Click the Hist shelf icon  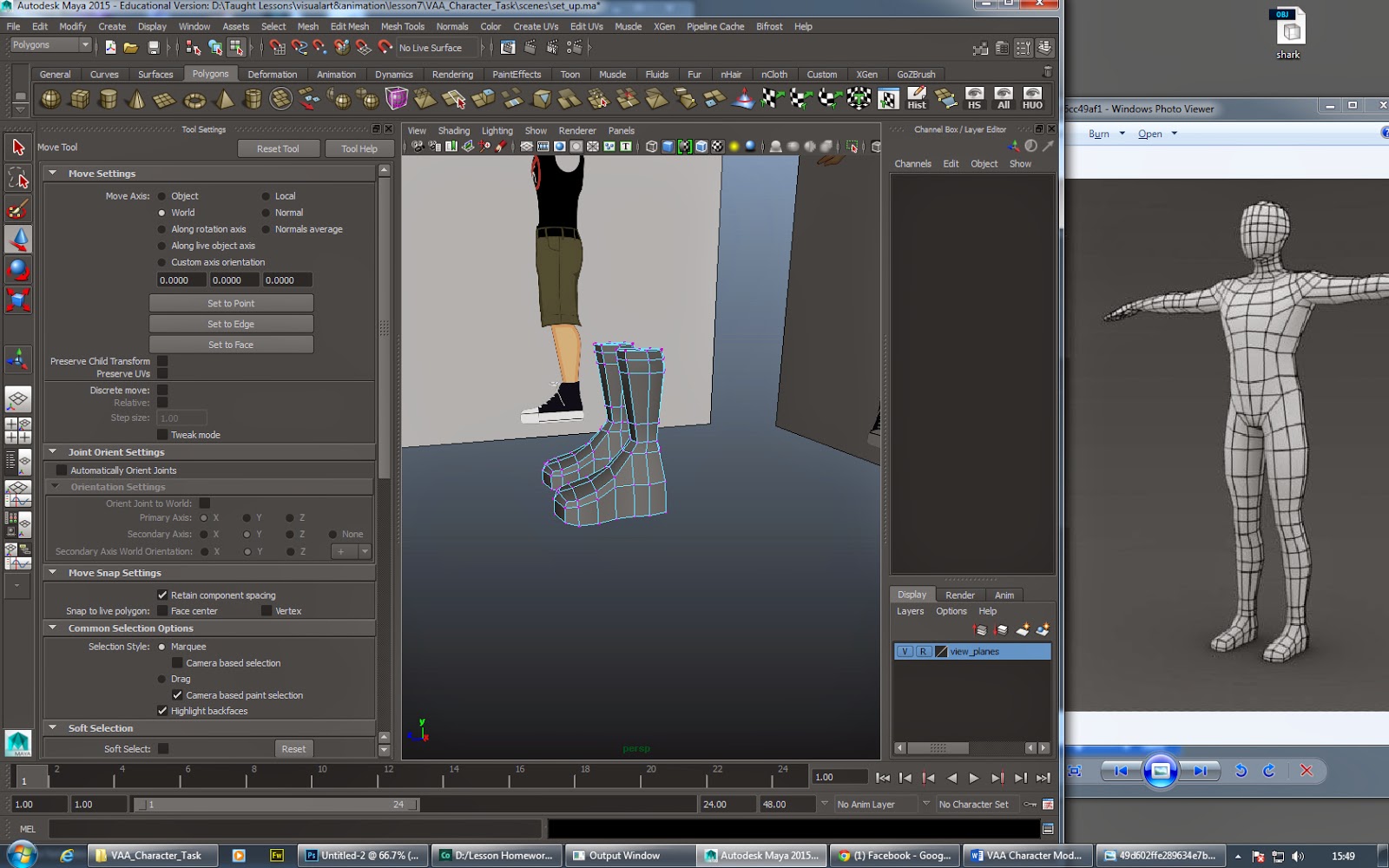click(917, 99)
